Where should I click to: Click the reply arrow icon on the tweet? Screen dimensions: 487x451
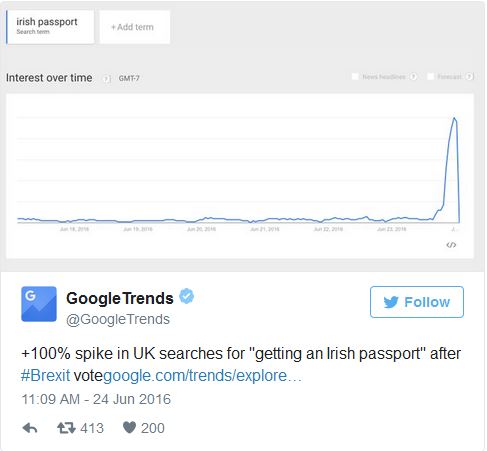[x=30, y=428]
